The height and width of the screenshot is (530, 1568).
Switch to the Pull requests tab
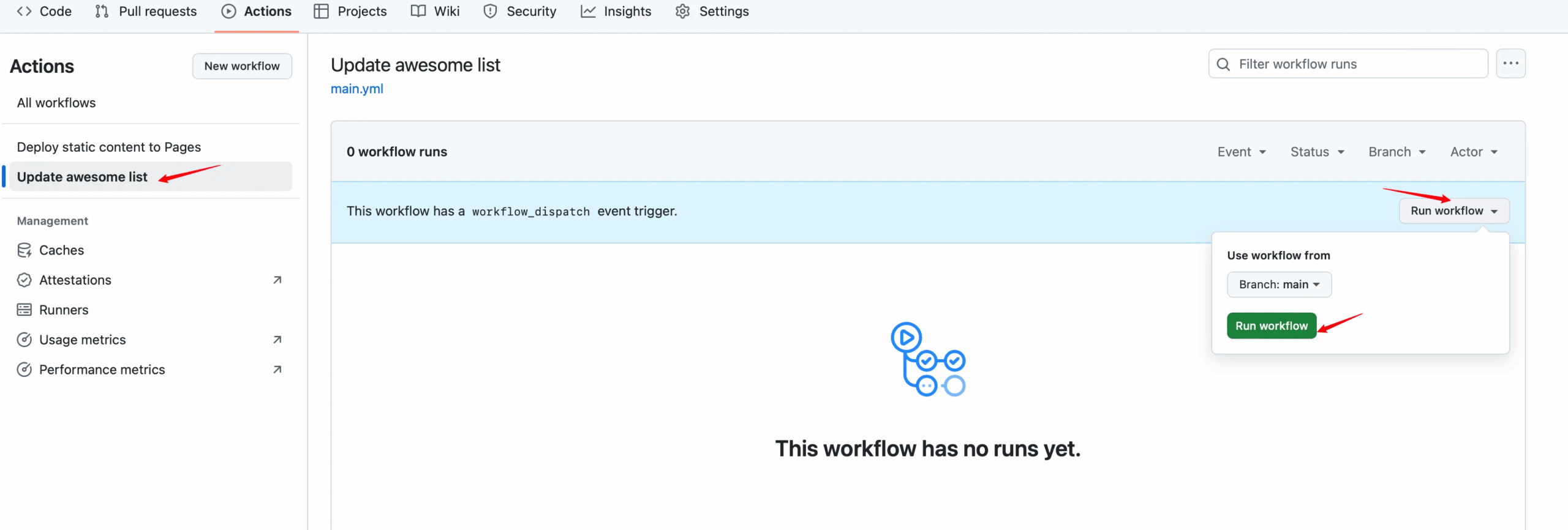tap(146, 12)
